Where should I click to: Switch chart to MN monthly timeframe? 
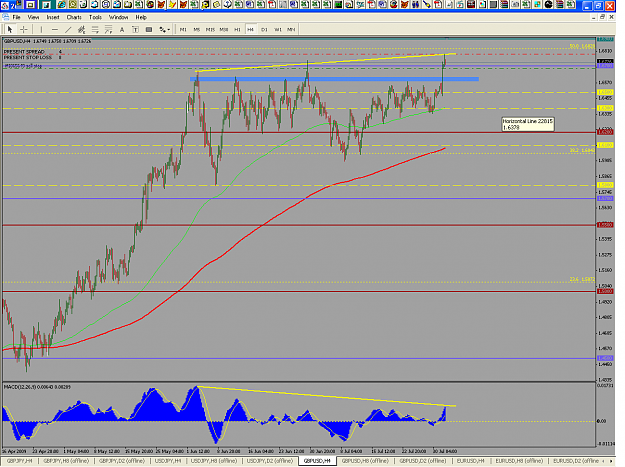point(291,29)
